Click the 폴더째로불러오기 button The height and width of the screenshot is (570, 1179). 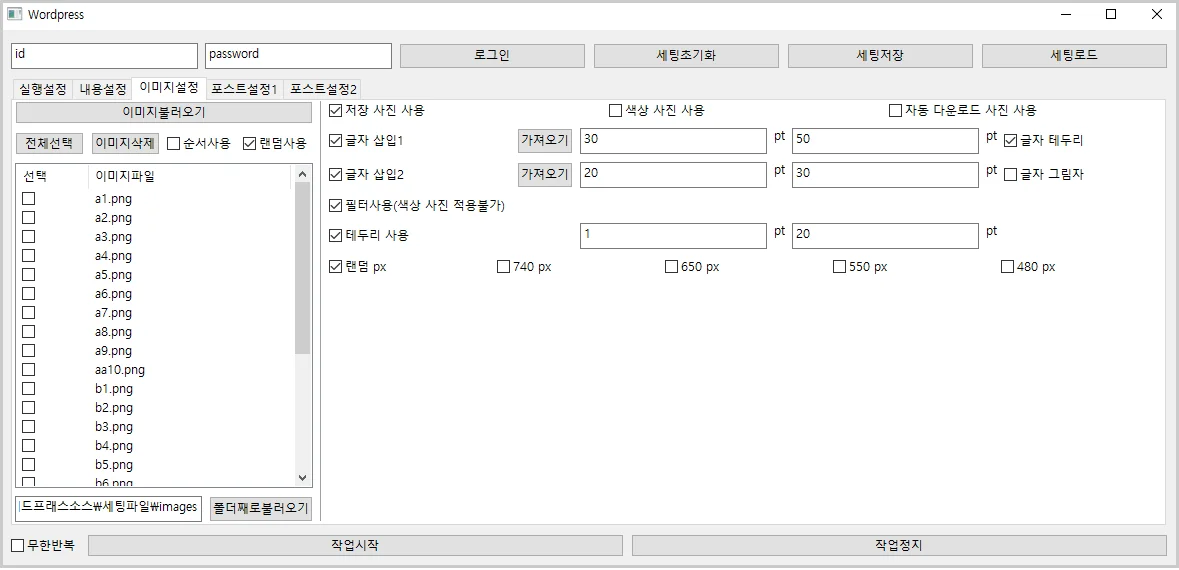point(261,508)
